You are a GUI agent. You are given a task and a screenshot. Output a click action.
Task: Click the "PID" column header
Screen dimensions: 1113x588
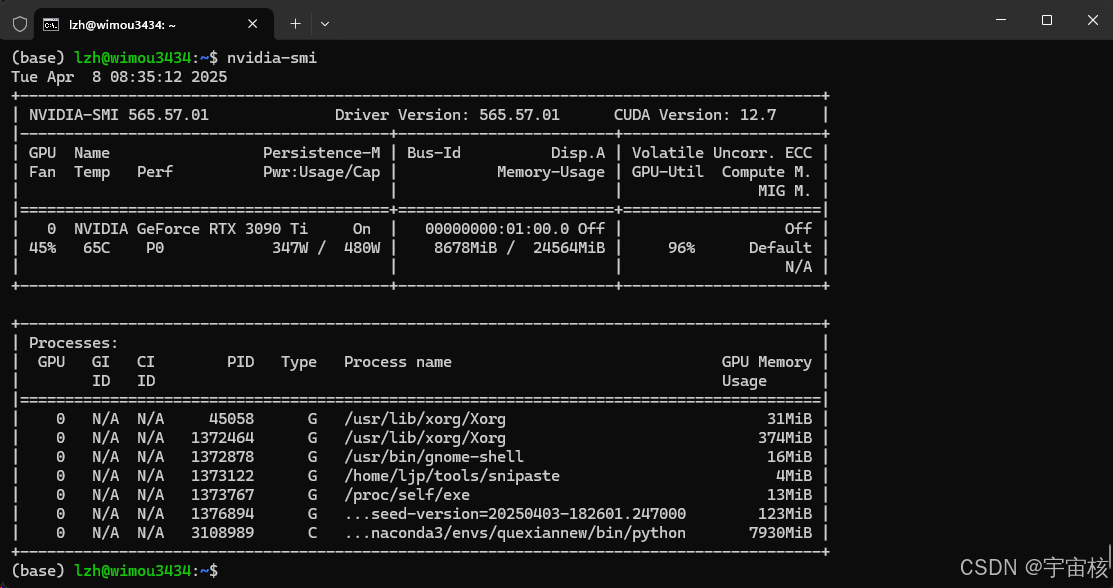coord(241,362)
